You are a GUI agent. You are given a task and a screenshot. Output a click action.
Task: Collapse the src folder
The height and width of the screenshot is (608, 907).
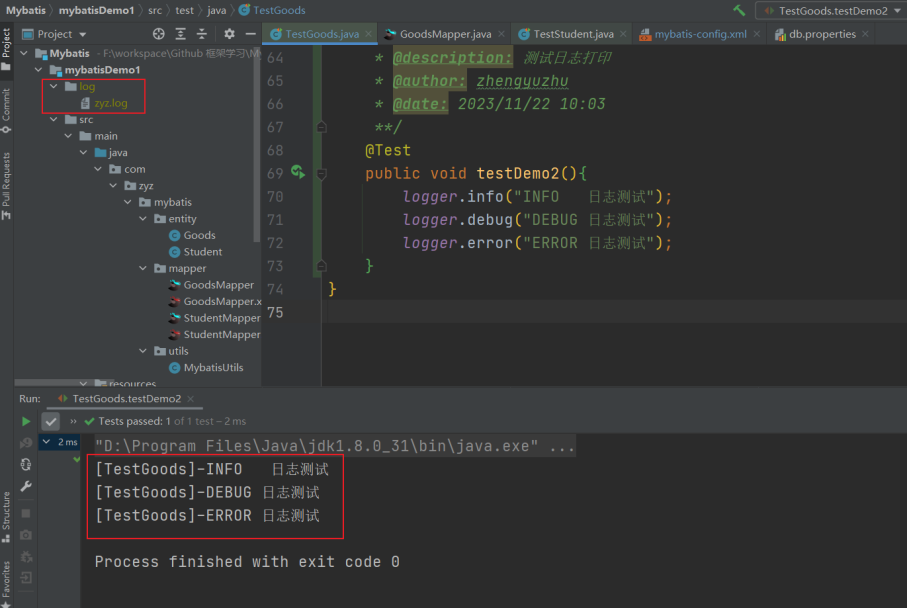(x=54, y=119)
